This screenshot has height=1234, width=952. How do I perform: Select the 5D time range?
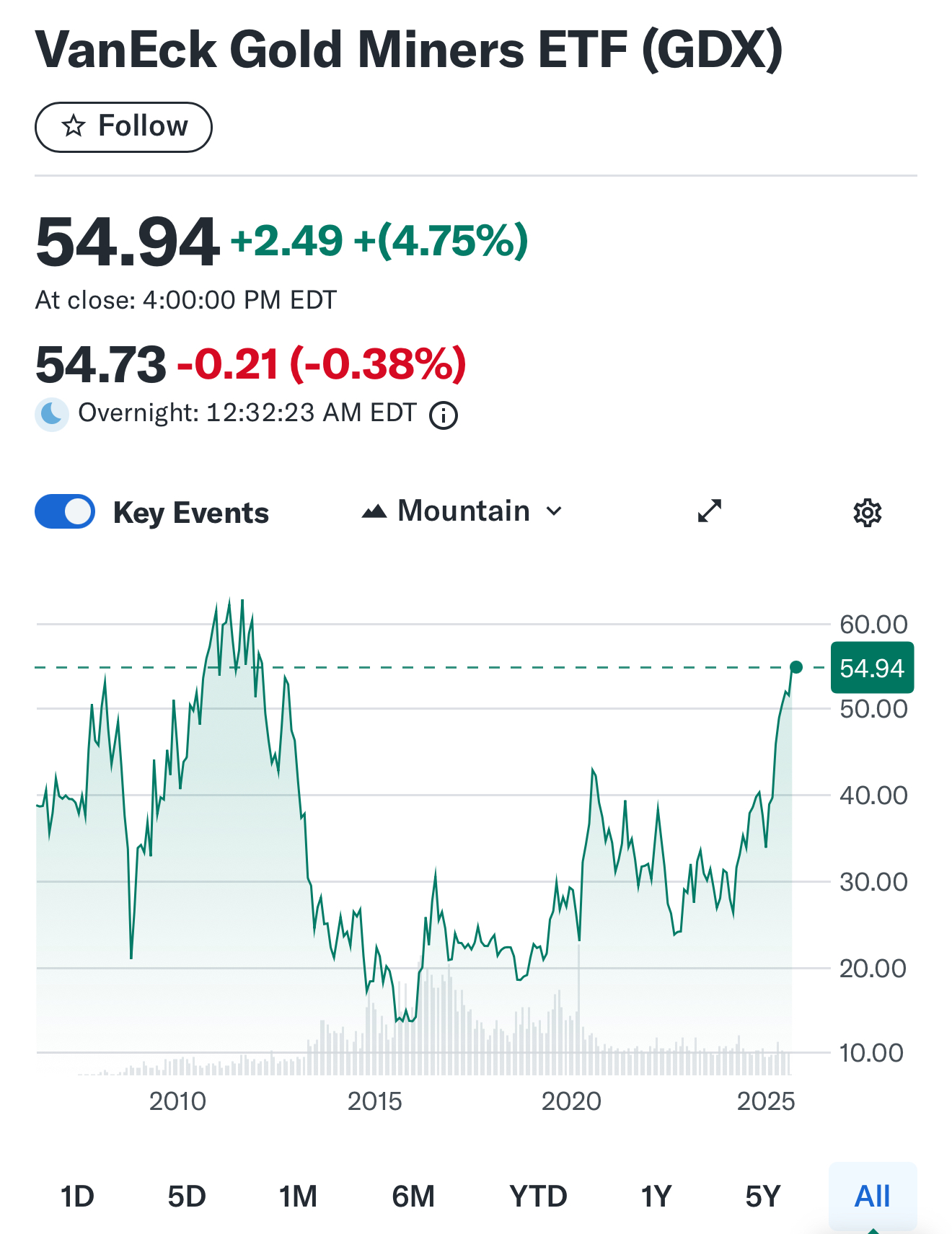(x=187, y=1196)
